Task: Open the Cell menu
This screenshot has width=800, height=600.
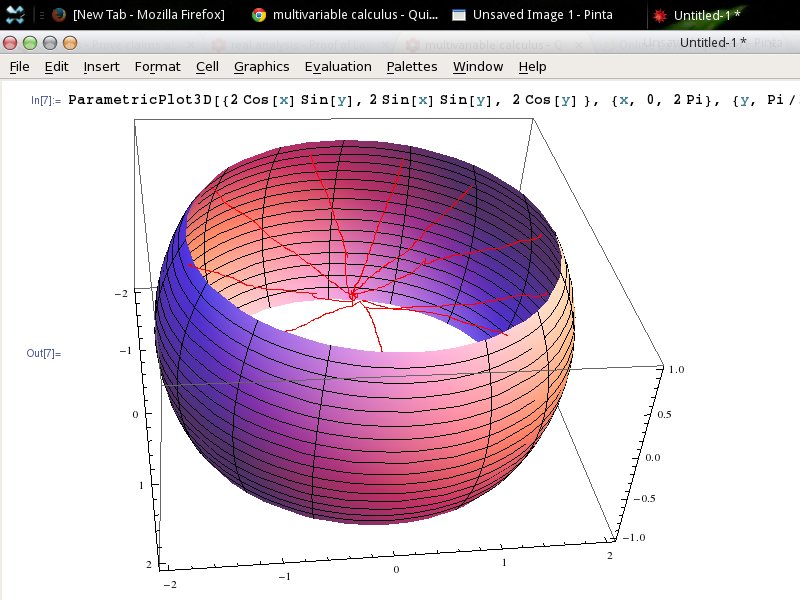Action: tap(207, 66)
